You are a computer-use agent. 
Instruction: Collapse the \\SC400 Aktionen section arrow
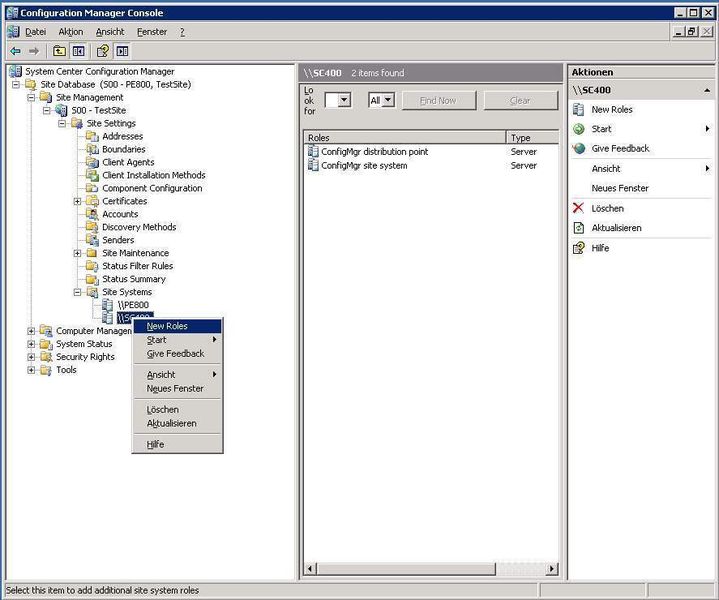coord(707,90)
